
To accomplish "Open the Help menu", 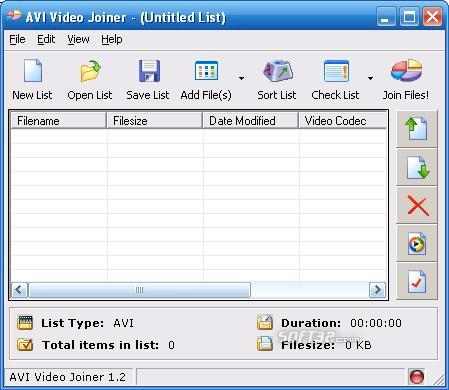I will tap(112, 39).
